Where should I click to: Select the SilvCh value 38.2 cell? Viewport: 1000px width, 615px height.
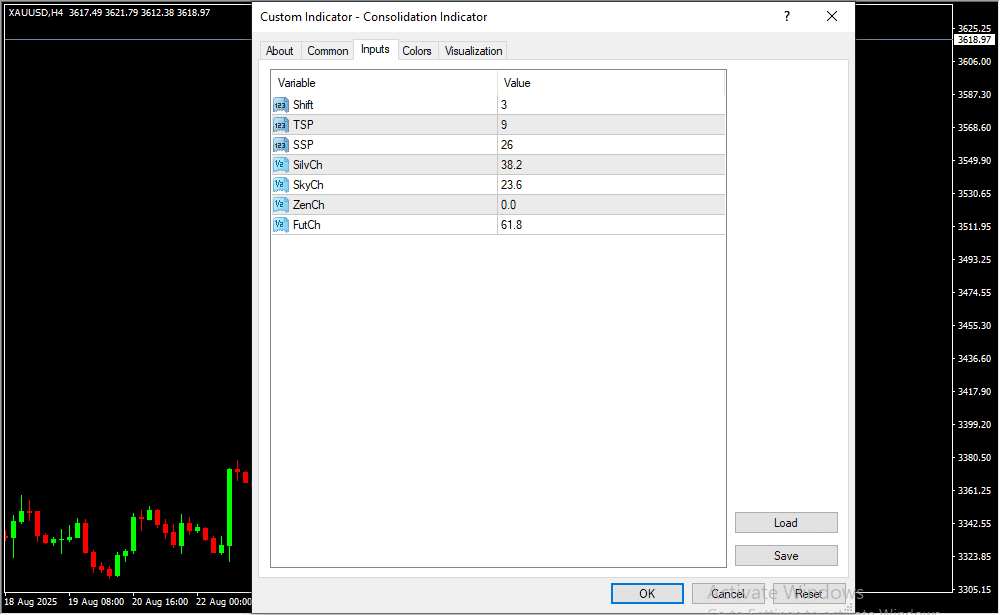pos(610,165)
